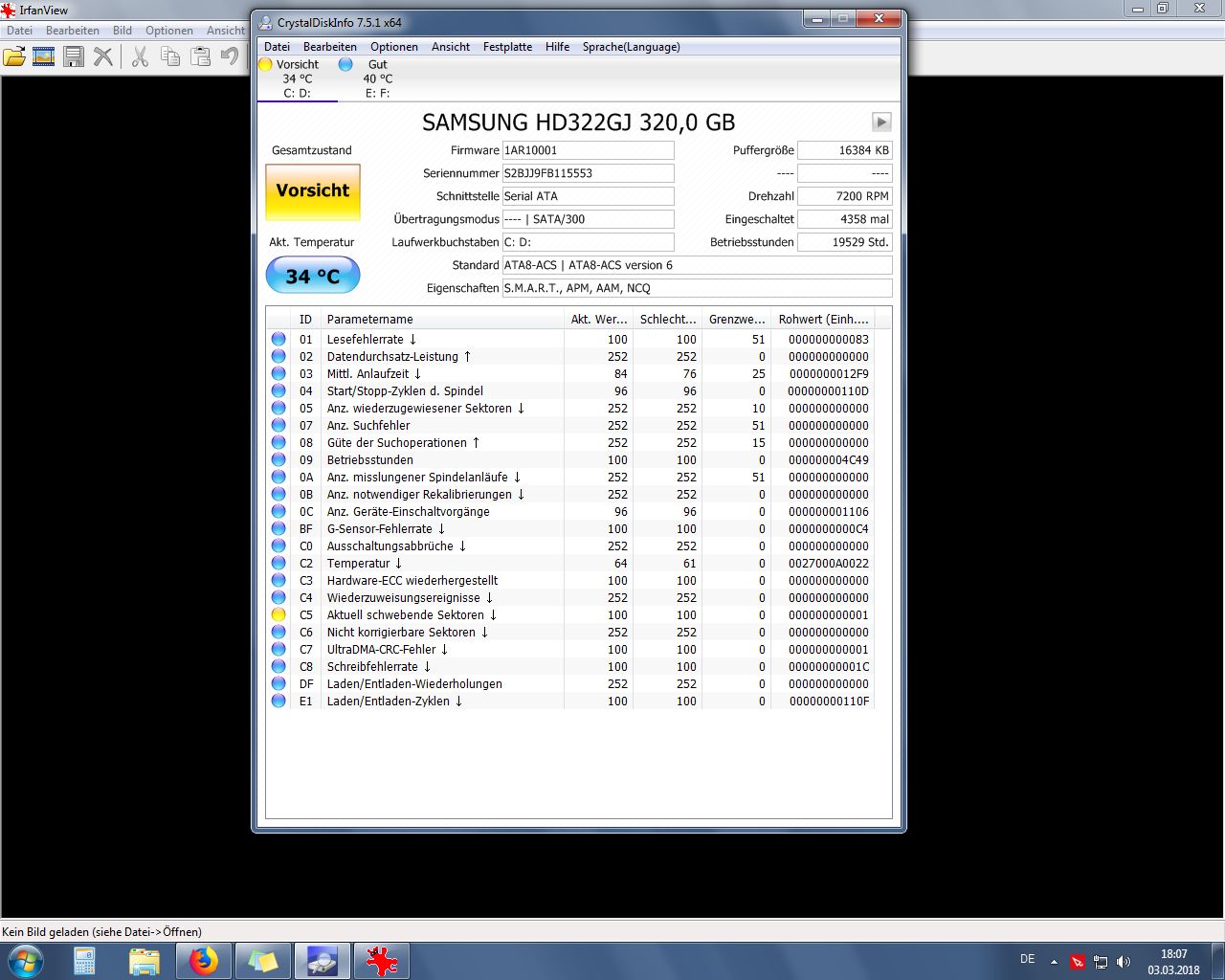Open IrfanView Optionen menu
1225x980 pixels.
(169, 31)
